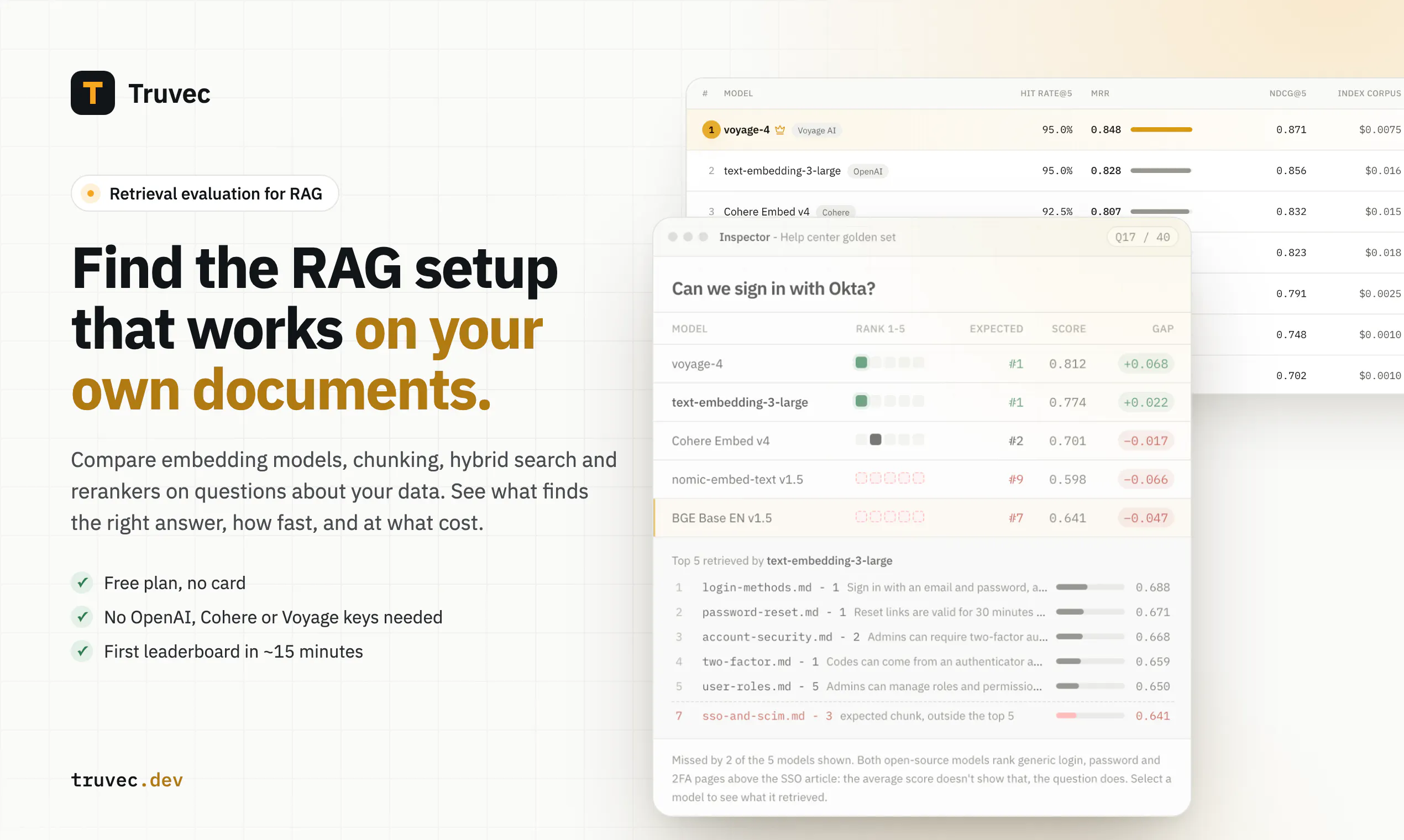Click the Inspector window title
This screenshot has height=840, width=1404.
coord(806,237)
